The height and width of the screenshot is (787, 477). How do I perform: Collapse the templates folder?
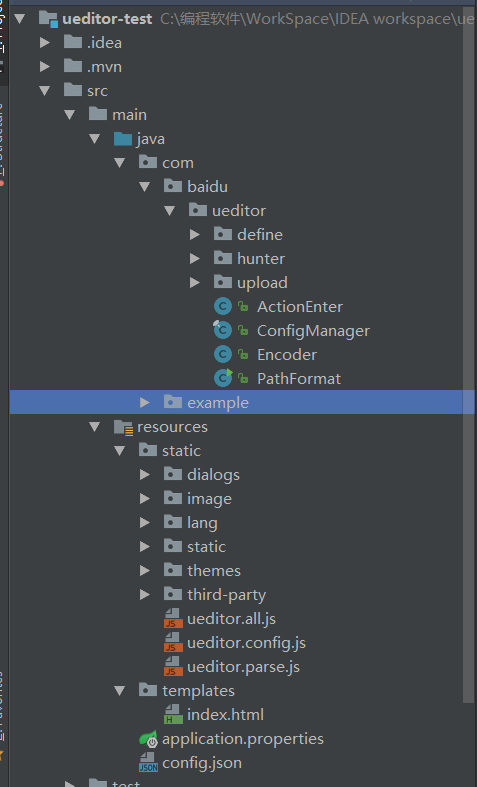pyautogui.click(x=120, y=691)
